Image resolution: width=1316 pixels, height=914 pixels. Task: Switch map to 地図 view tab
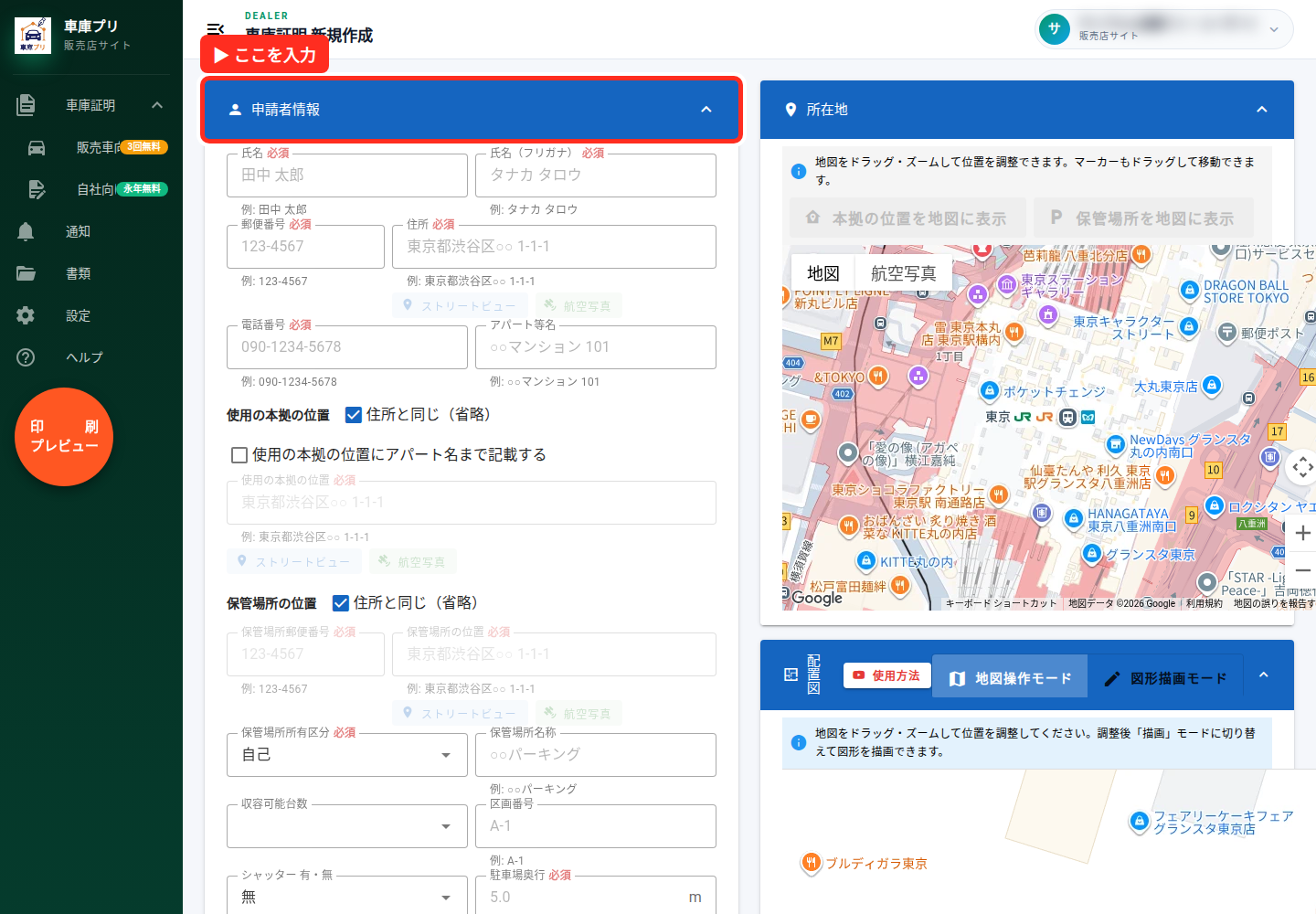click(822, 273)
